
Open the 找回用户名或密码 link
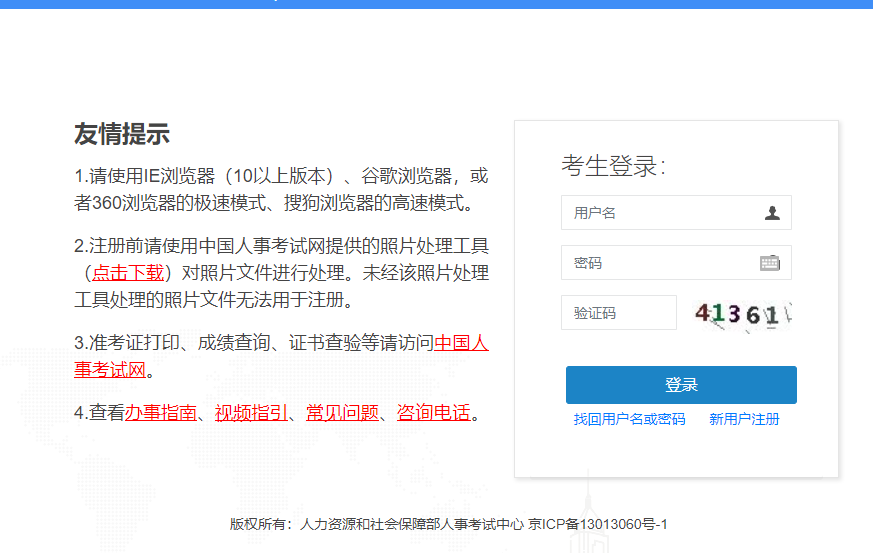point(630,420)
